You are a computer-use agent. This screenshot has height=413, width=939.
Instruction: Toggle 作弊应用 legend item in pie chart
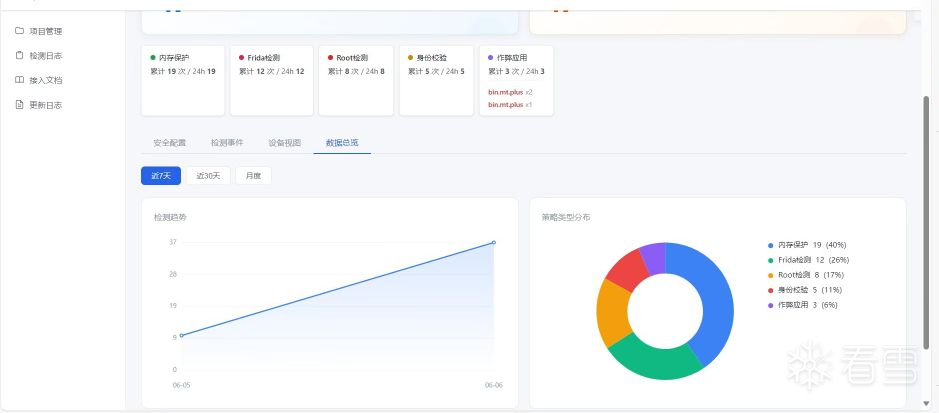[x=802, y=305]
